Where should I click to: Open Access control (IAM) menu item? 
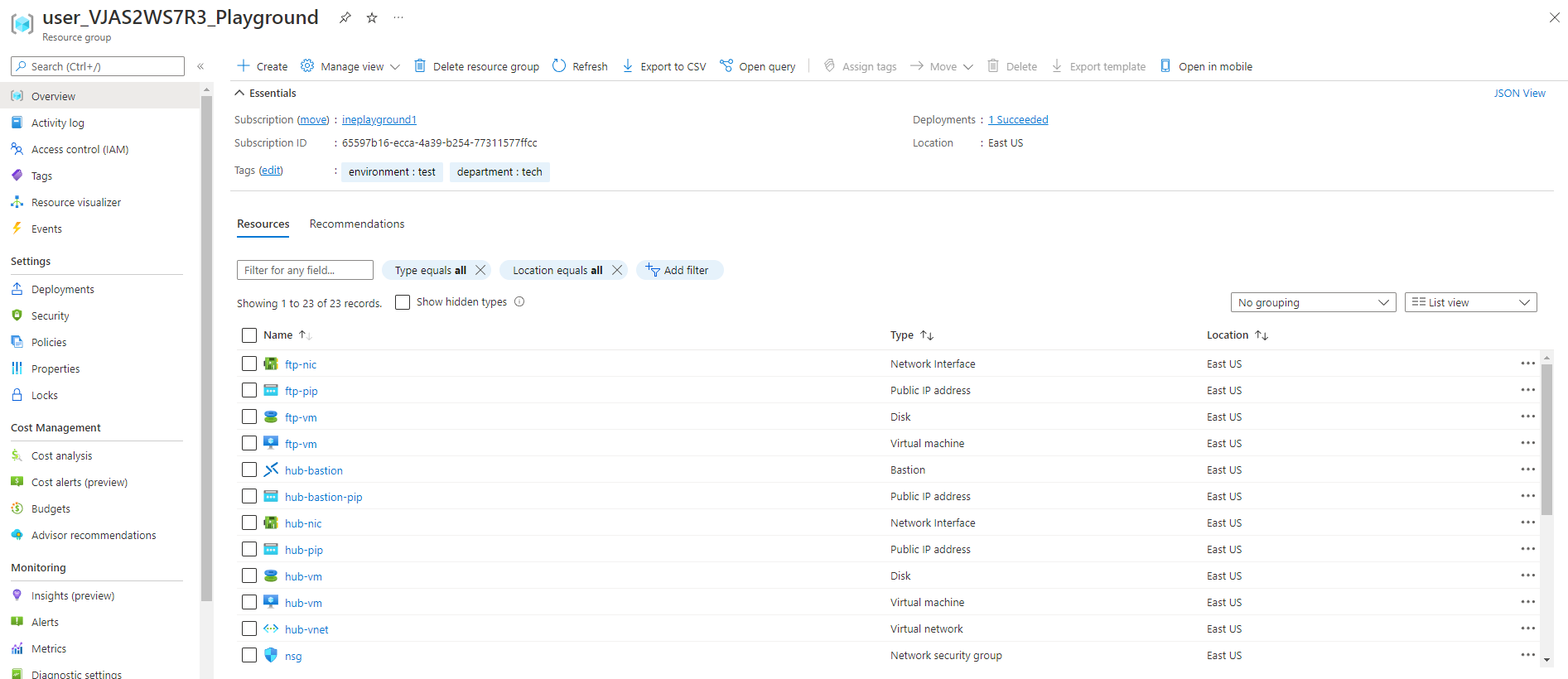click(80, 149)
